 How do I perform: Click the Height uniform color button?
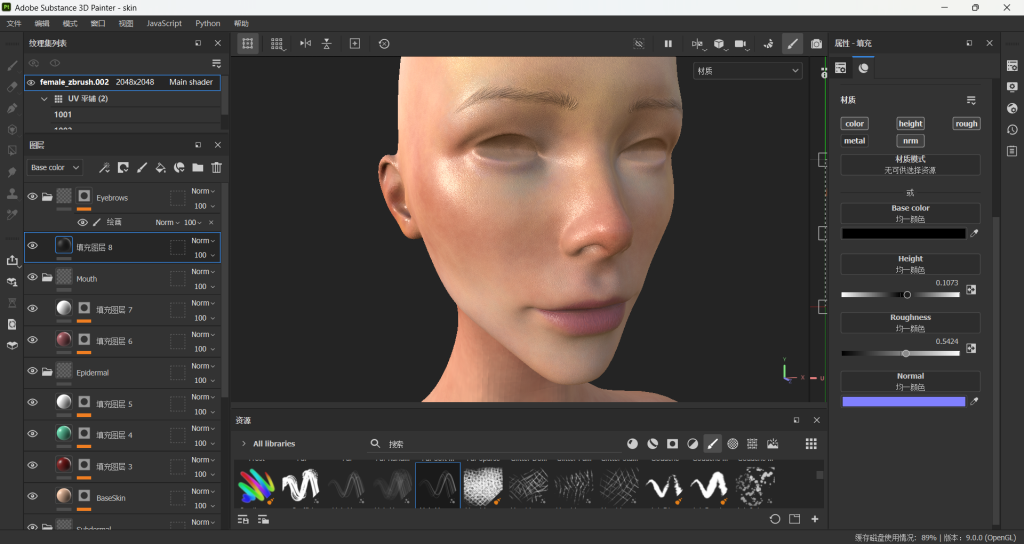[910, 264]
